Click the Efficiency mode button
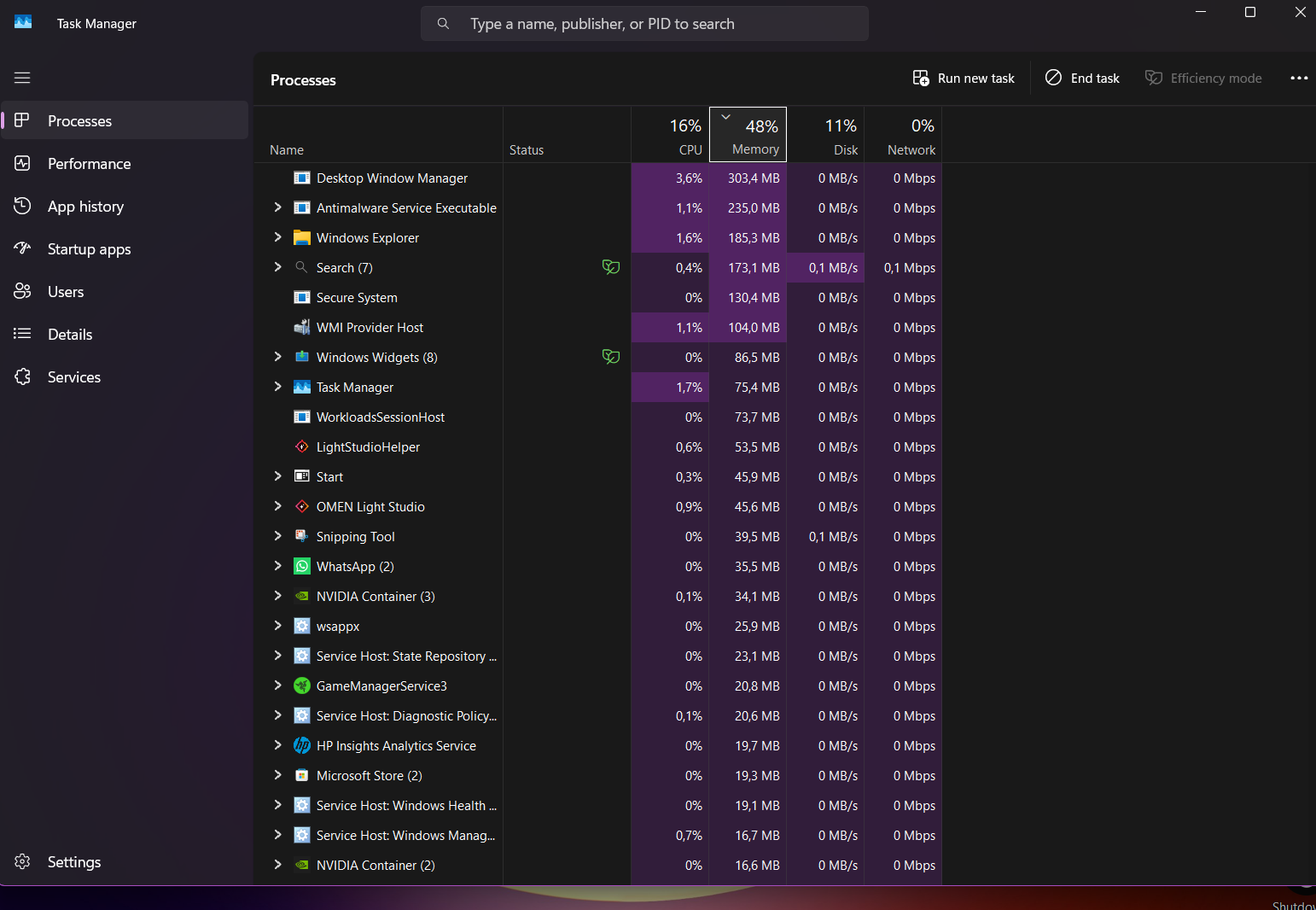The width and height of the screenshot is (1316, 910). click(x=1203, y=78)
